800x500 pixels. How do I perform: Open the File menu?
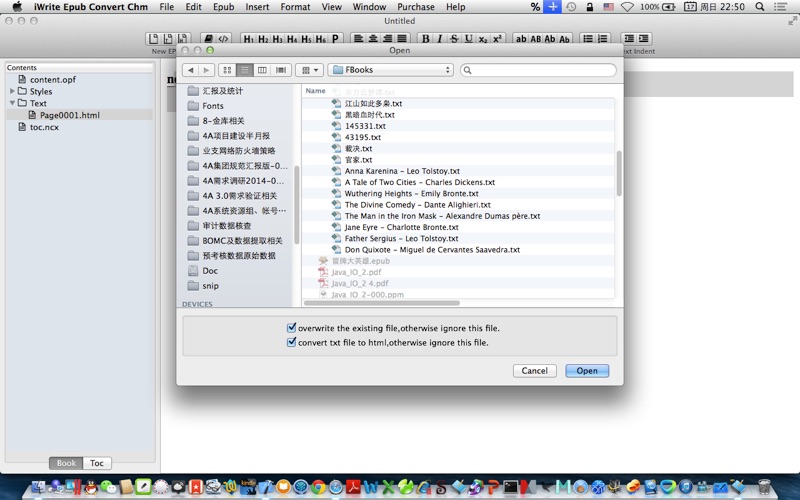click(167, 7)
